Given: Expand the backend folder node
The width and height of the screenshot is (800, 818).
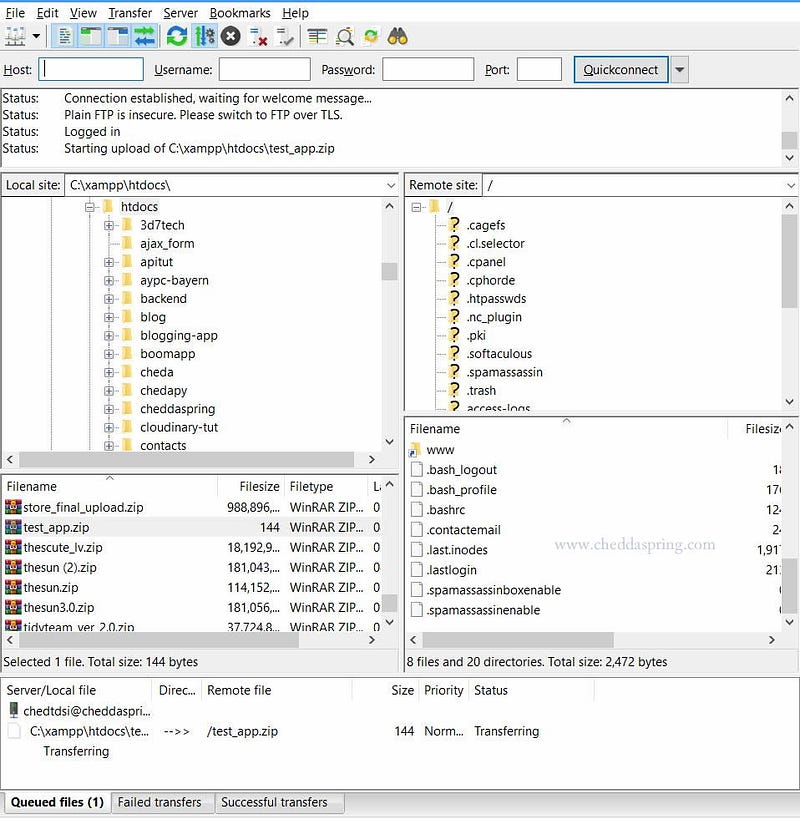Looking at the screenshot, I should click(x=109, y=299).
